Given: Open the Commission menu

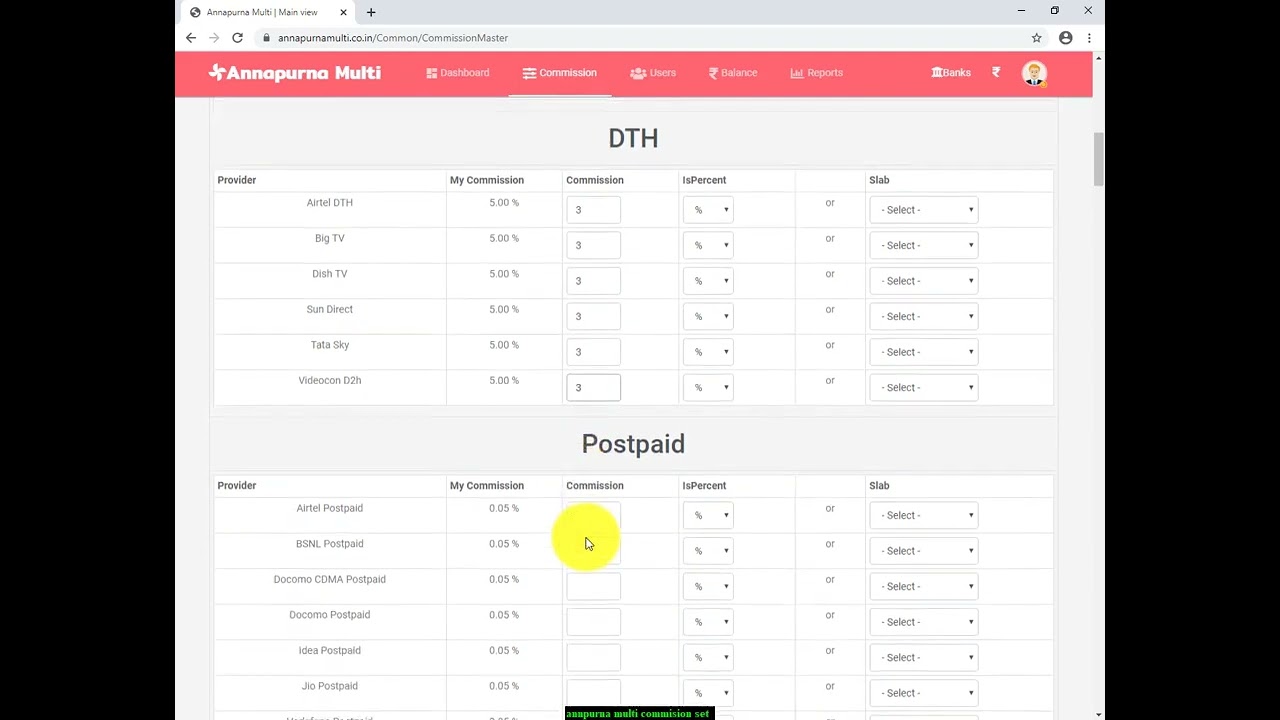Looking at the screenshot, I should pyautogui.click(x=559, y=73).
